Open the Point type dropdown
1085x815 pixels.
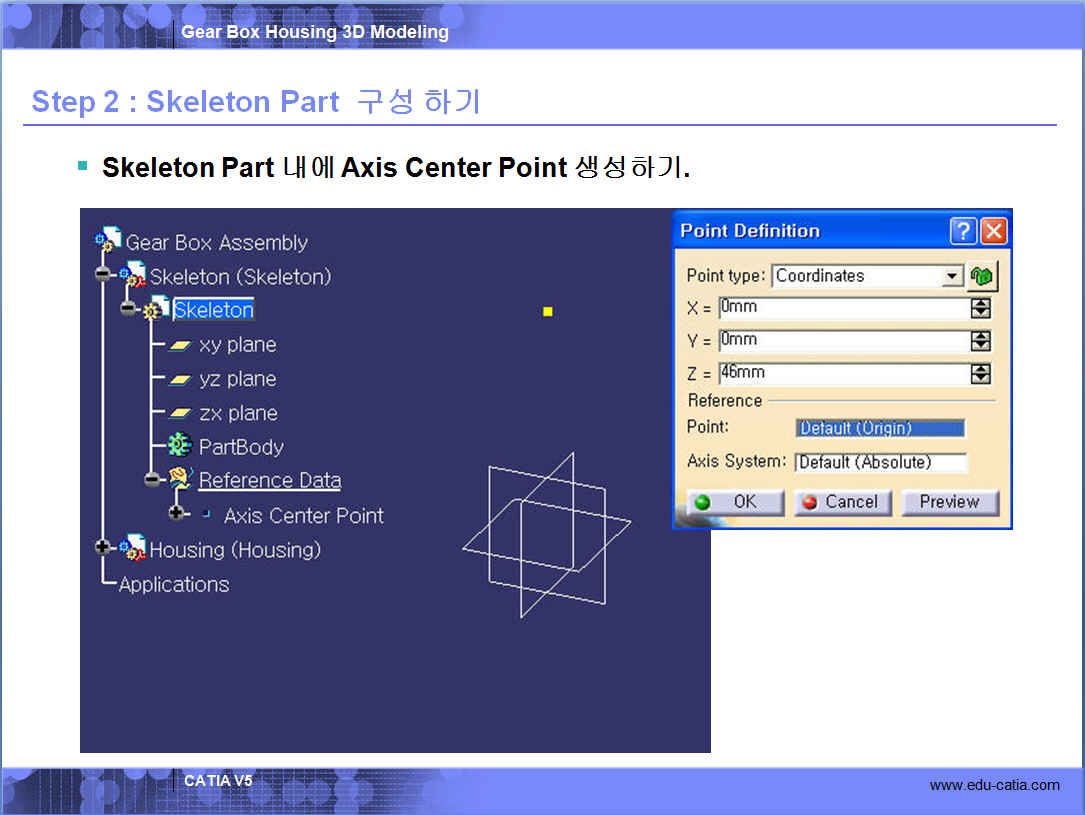coord(953,276)
